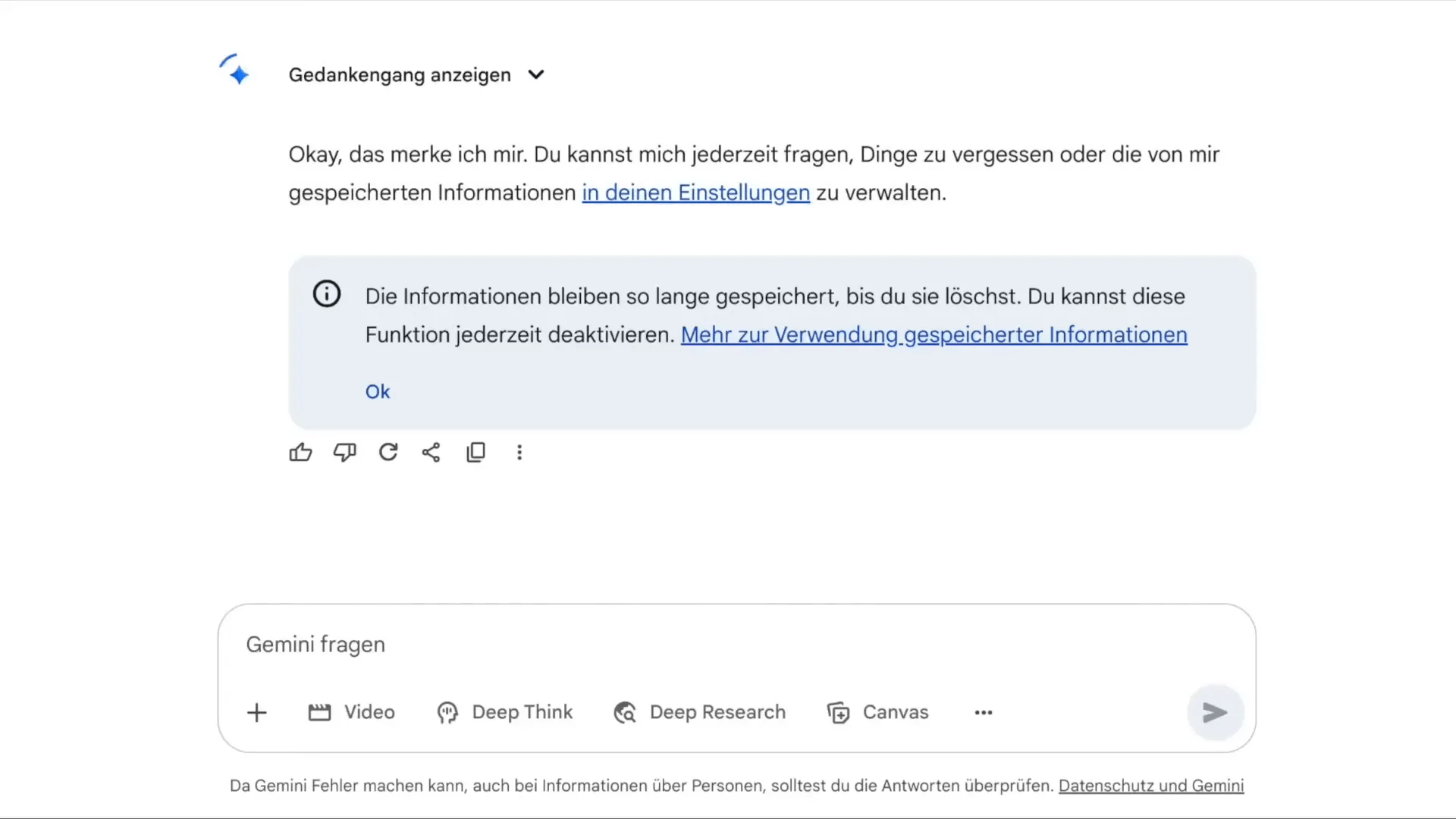
Task: Click the plus icon to attach files
Action: coord(257,712)
